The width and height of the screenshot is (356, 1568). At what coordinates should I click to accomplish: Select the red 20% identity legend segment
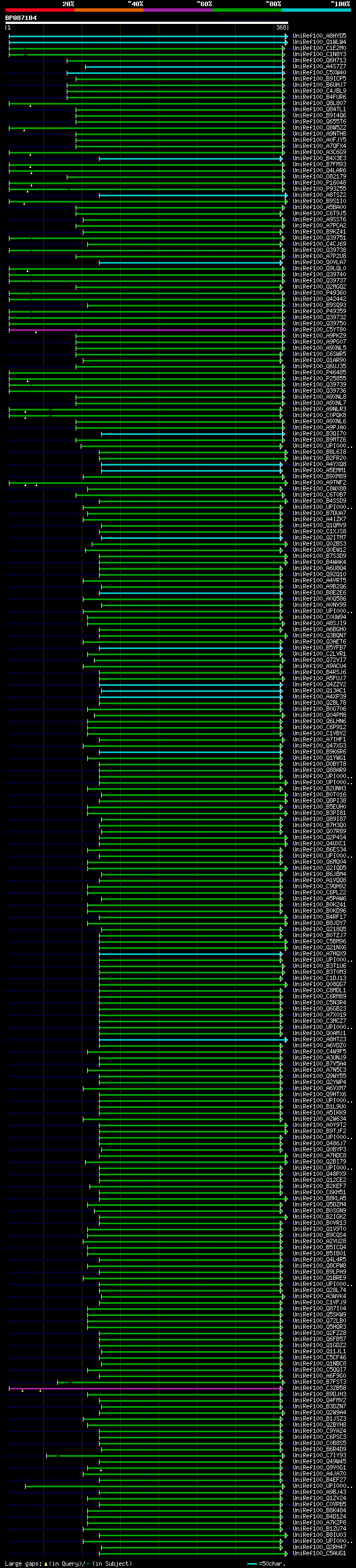click(x=40, y=10)
